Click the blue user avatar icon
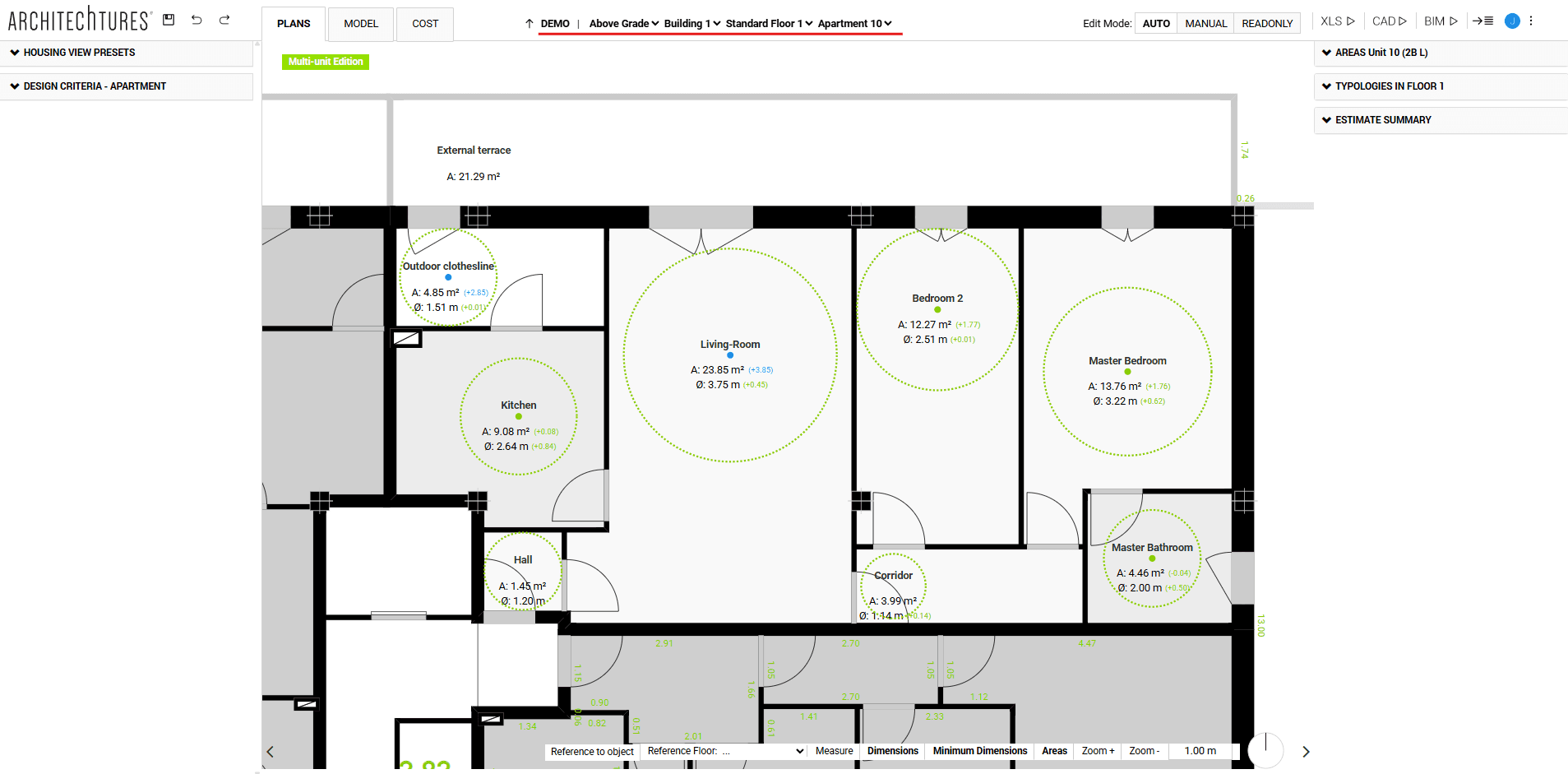Screen dimensions: 1568x774 tap(1511, 21)
